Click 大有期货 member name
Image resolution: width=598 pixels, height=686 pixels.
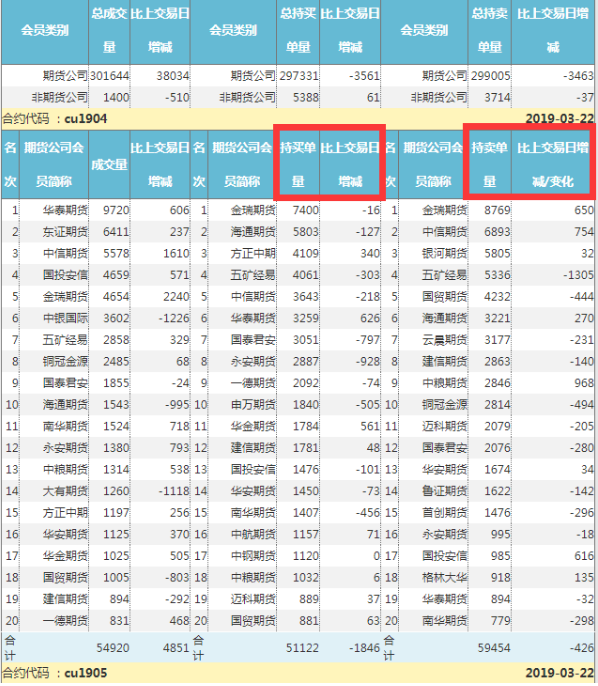(65, 491)
